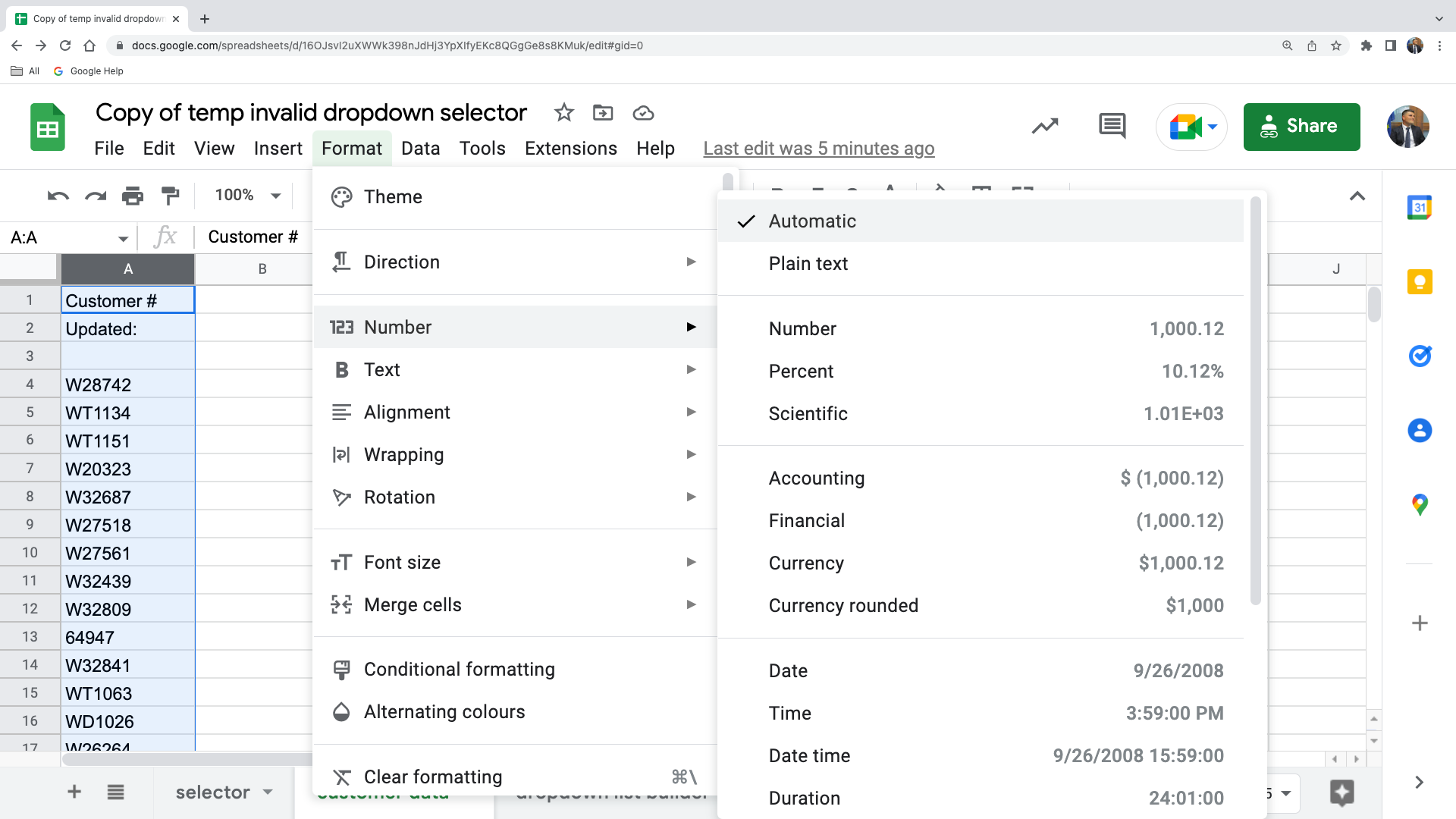Click the all sheets list icon
This screenshot has width=1456, height=819.
115,792
